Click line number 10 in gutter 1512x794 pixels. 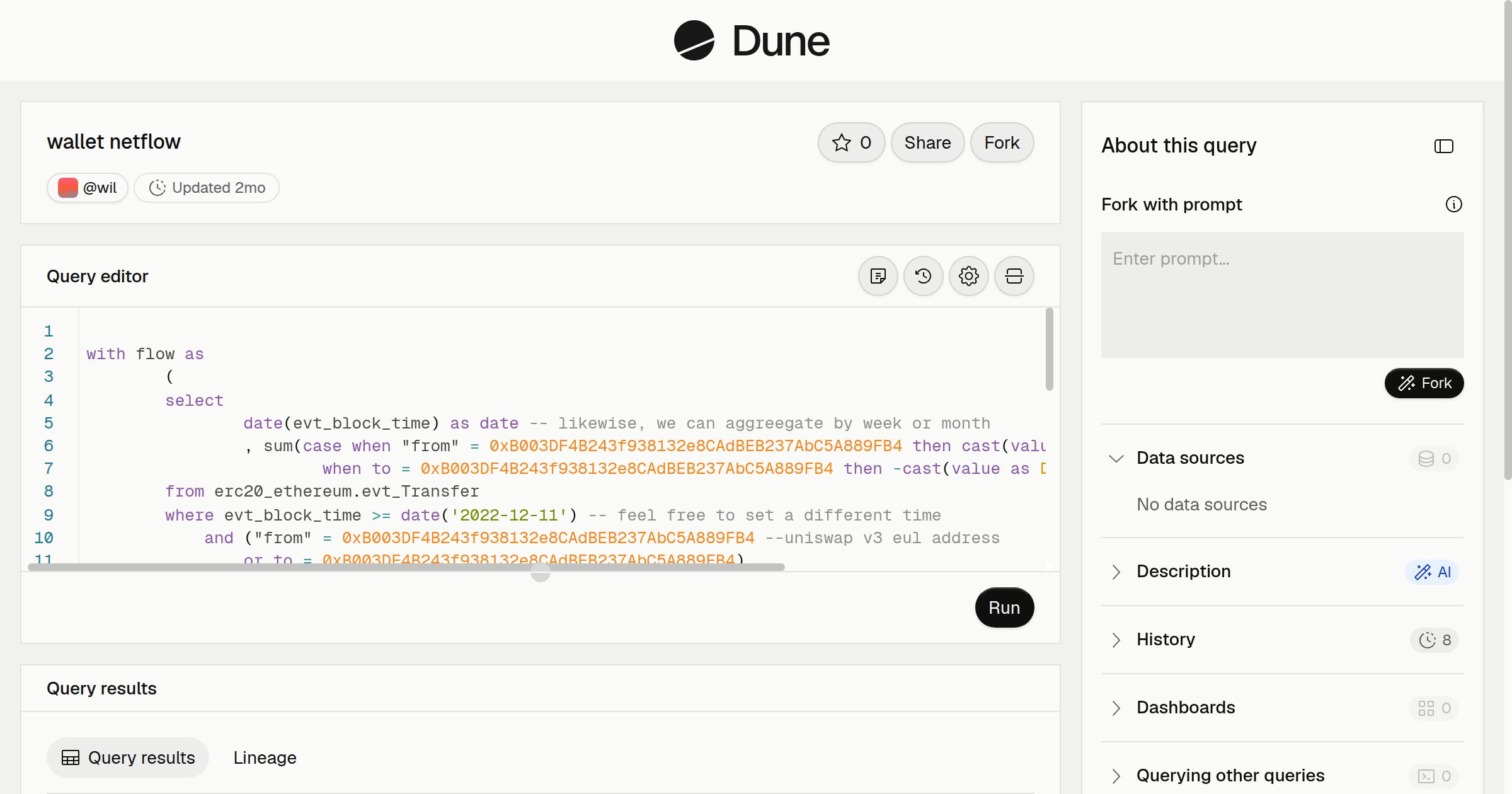tap(43, 538)
